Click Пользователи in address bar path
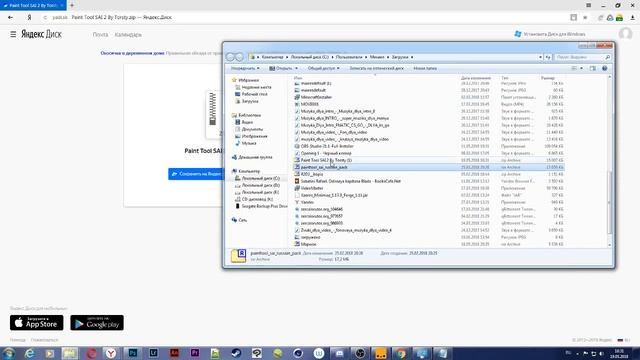 pos(349,57)
